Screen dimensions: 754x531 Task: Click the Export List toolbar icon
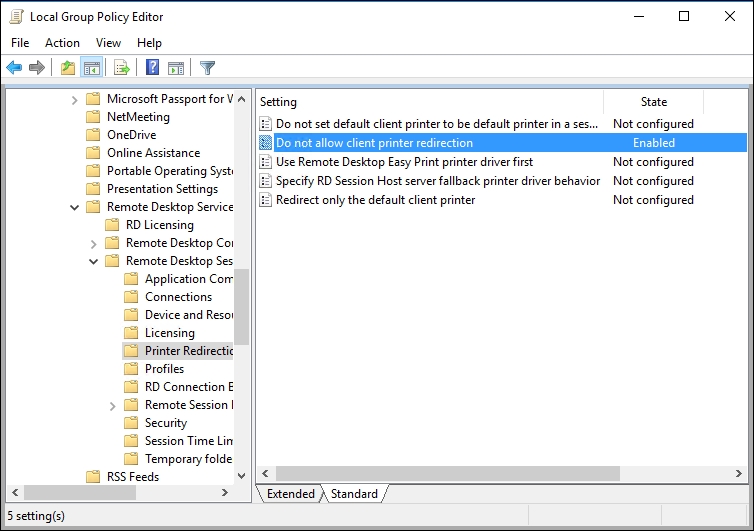pos(122,68)
